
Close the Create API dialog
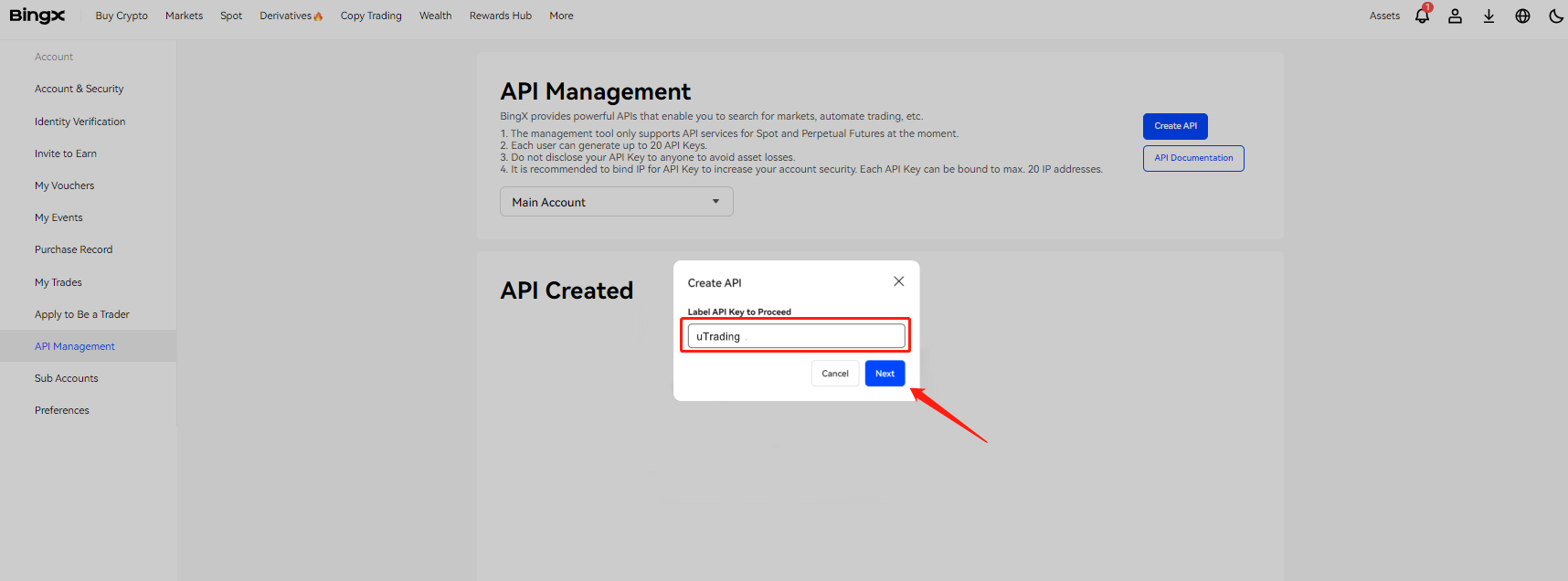coord(899,281)
